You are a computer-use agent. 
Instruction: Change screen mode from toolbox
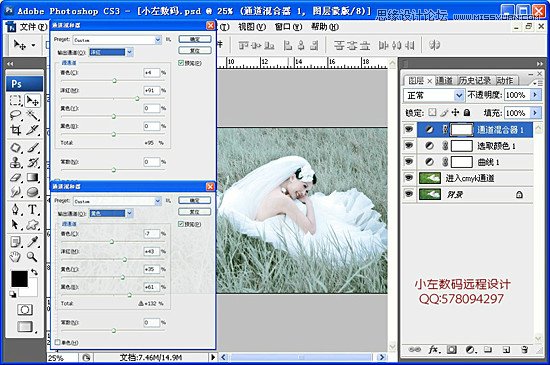(x=25, y=327)
